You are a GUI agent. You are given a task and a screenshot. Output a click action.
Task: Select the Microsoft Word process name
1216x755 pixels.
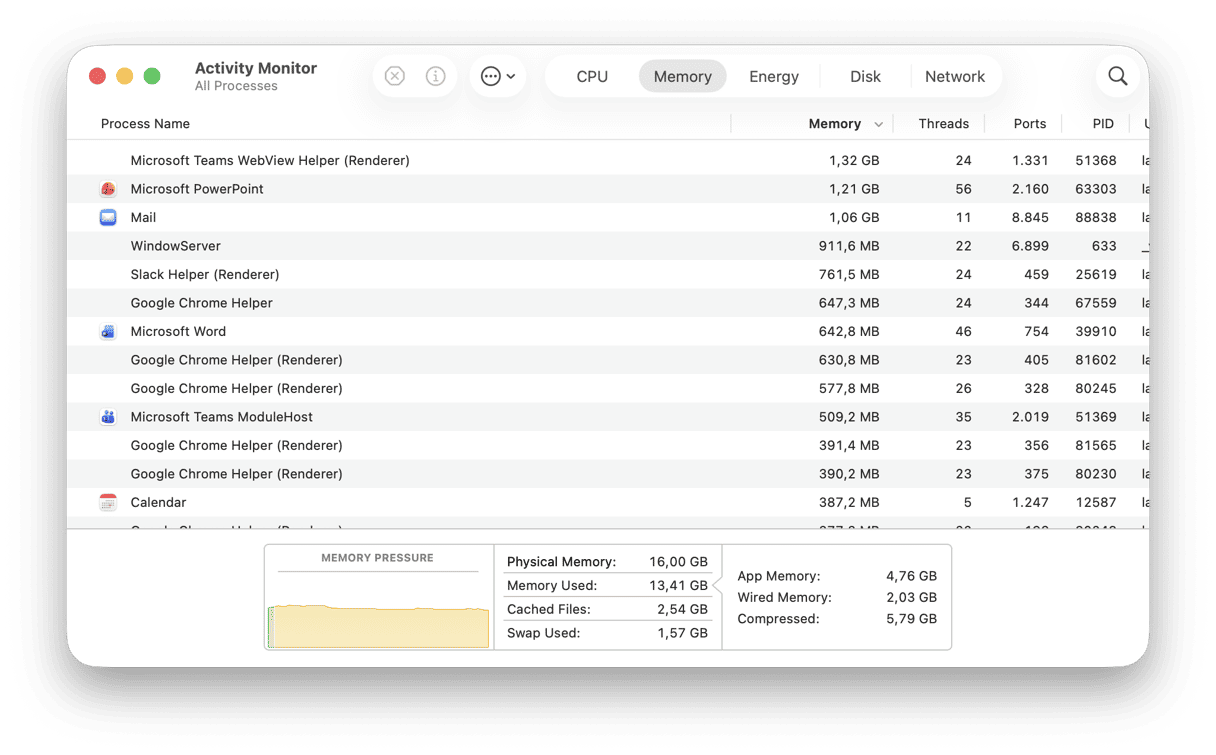178,331
